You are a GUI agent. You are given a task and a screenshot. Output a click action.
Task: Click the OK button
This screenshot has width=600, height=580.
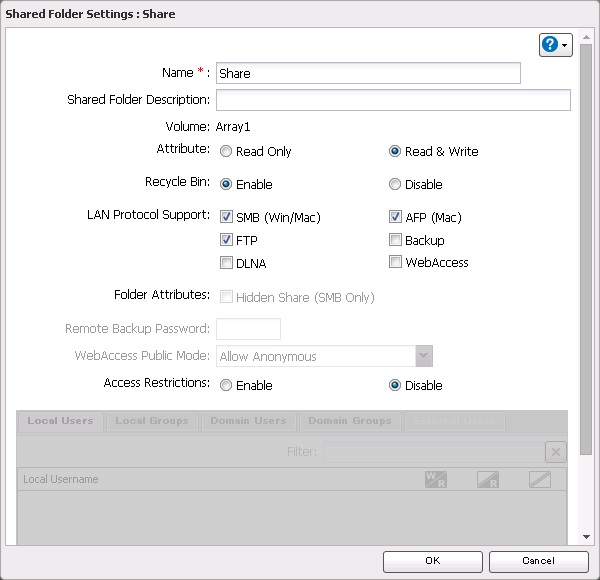[x=432, y=561]
